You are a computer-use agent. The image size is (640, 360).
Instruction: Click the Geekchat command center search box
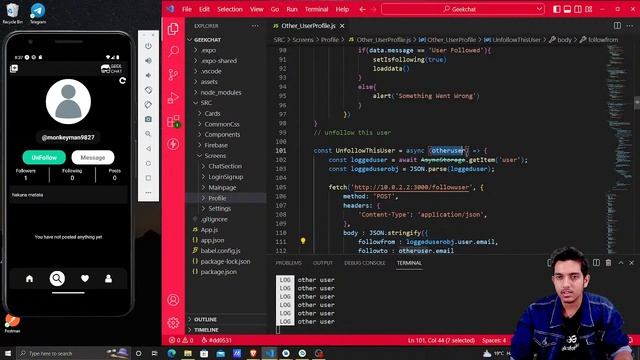pyautogui.click(x=463, y=9)
